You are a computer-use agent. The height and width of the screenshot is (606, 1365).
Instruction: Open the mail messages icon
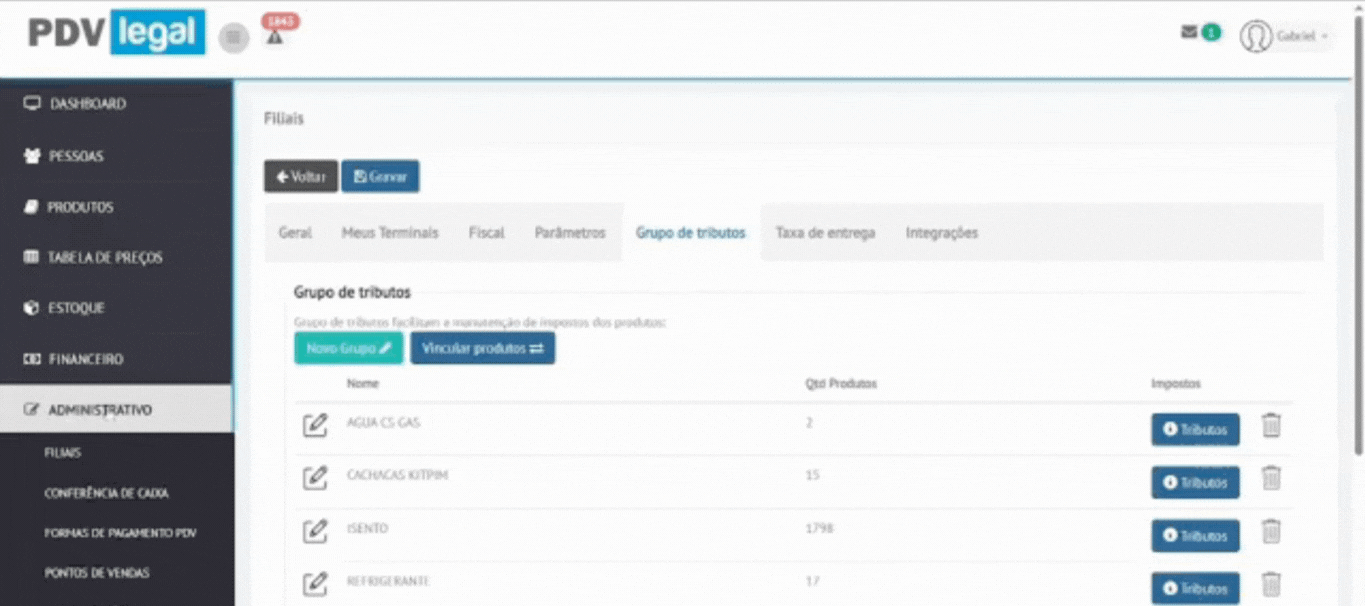pos(1189,32)
